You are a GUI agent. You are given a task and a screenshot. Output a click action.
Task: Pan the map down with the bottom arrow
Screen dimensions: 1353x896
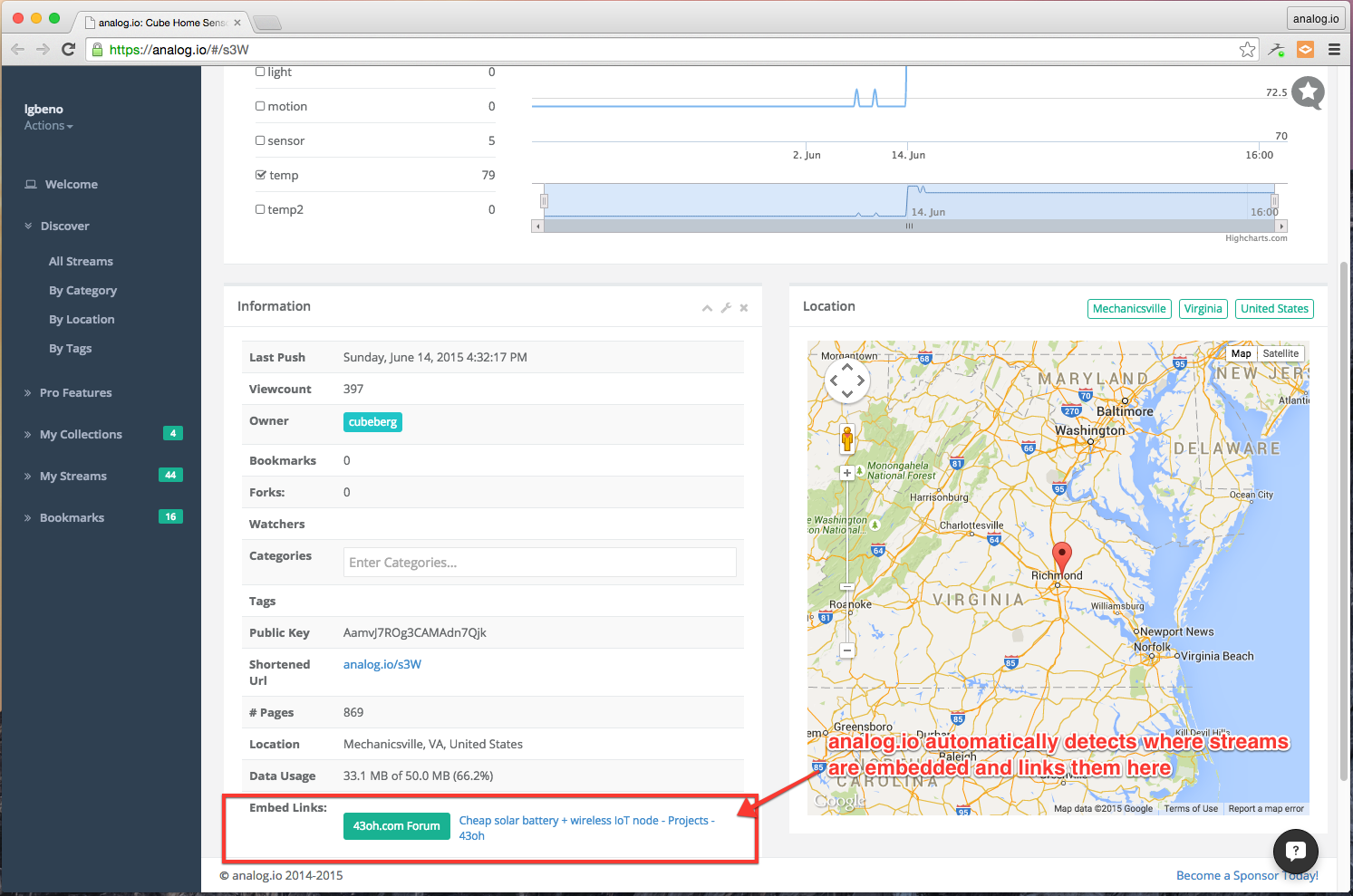pyautogui.click(x=847, y=393)
